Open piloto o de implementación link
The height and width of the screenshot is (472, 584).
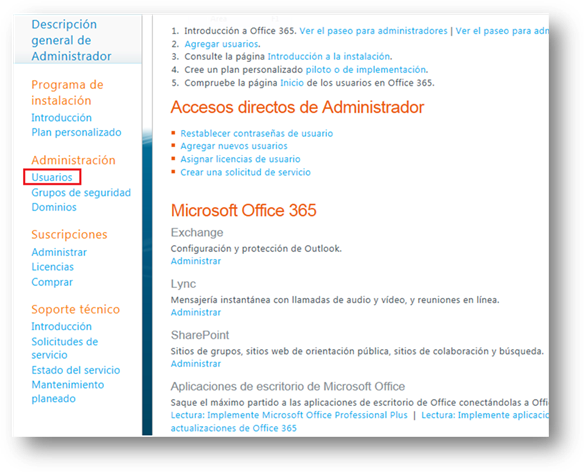[x=366, y=70]
